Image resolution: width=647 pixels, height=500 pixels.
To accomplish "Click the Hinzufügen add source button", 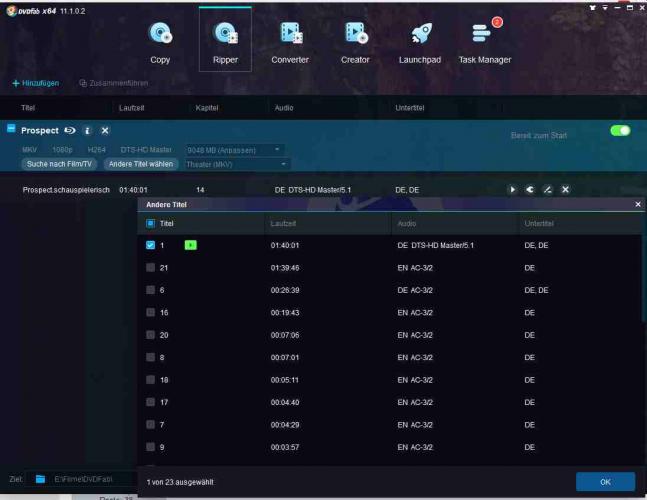I will 35,83.
